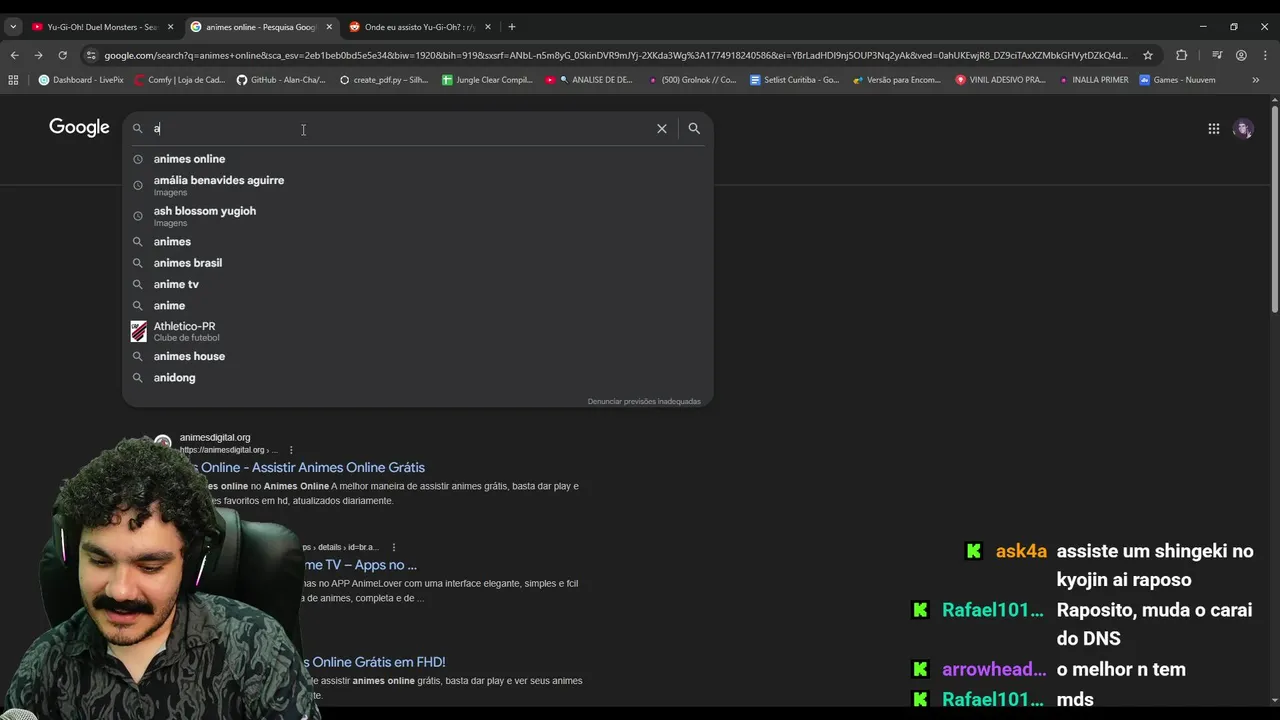Click 'Denunciar previsões inadequadas' link
Viewport: 1280px width, 720px height.
click(x=644, y=401)
